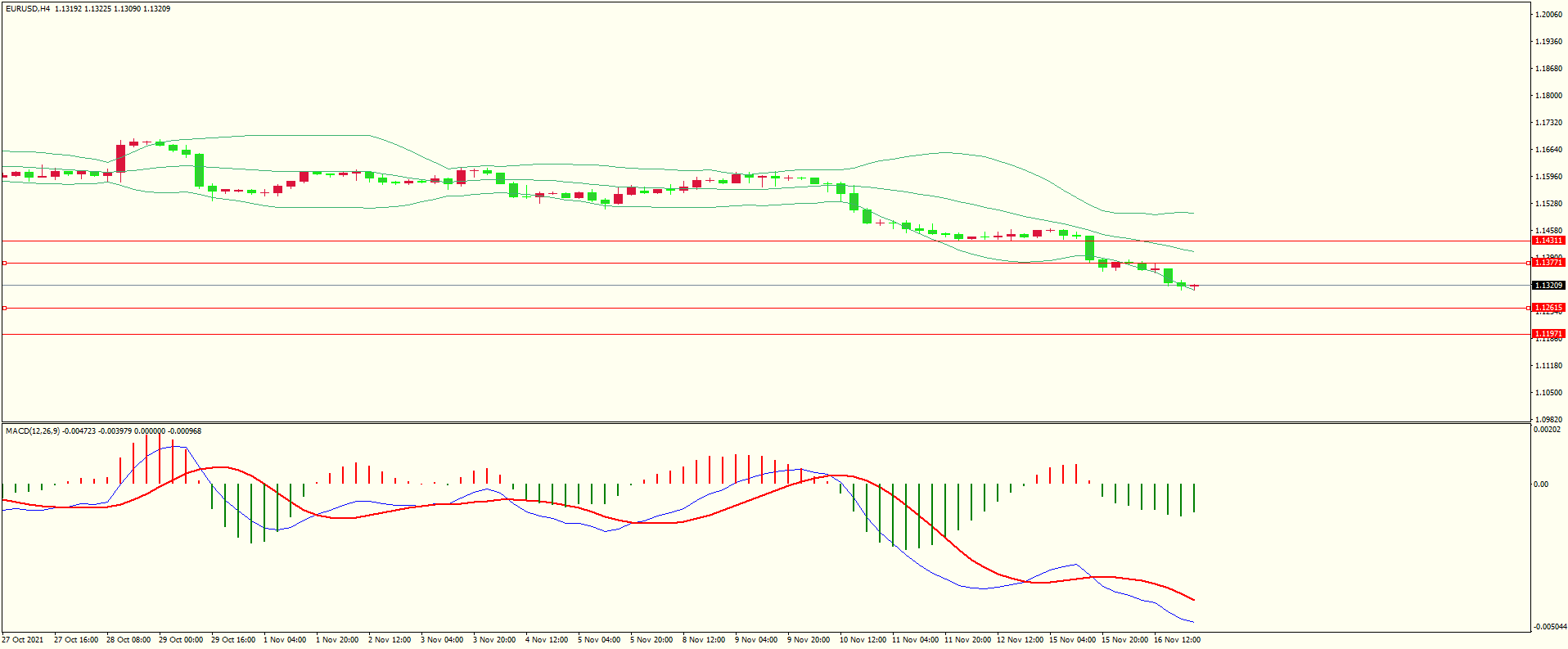Click the 1.19360 price scale label

pyautogui.click(x=1548, y=42)
